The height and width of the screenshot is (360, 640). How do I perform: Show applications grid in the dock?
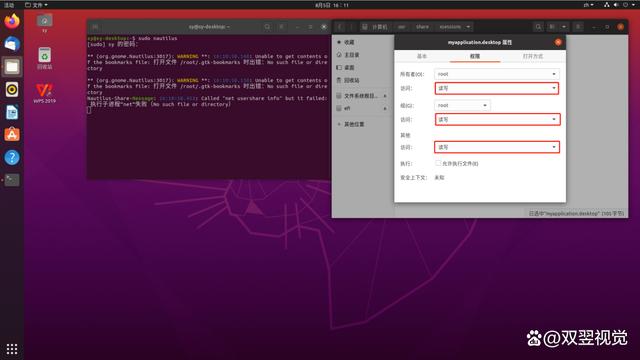coord(12,349)
